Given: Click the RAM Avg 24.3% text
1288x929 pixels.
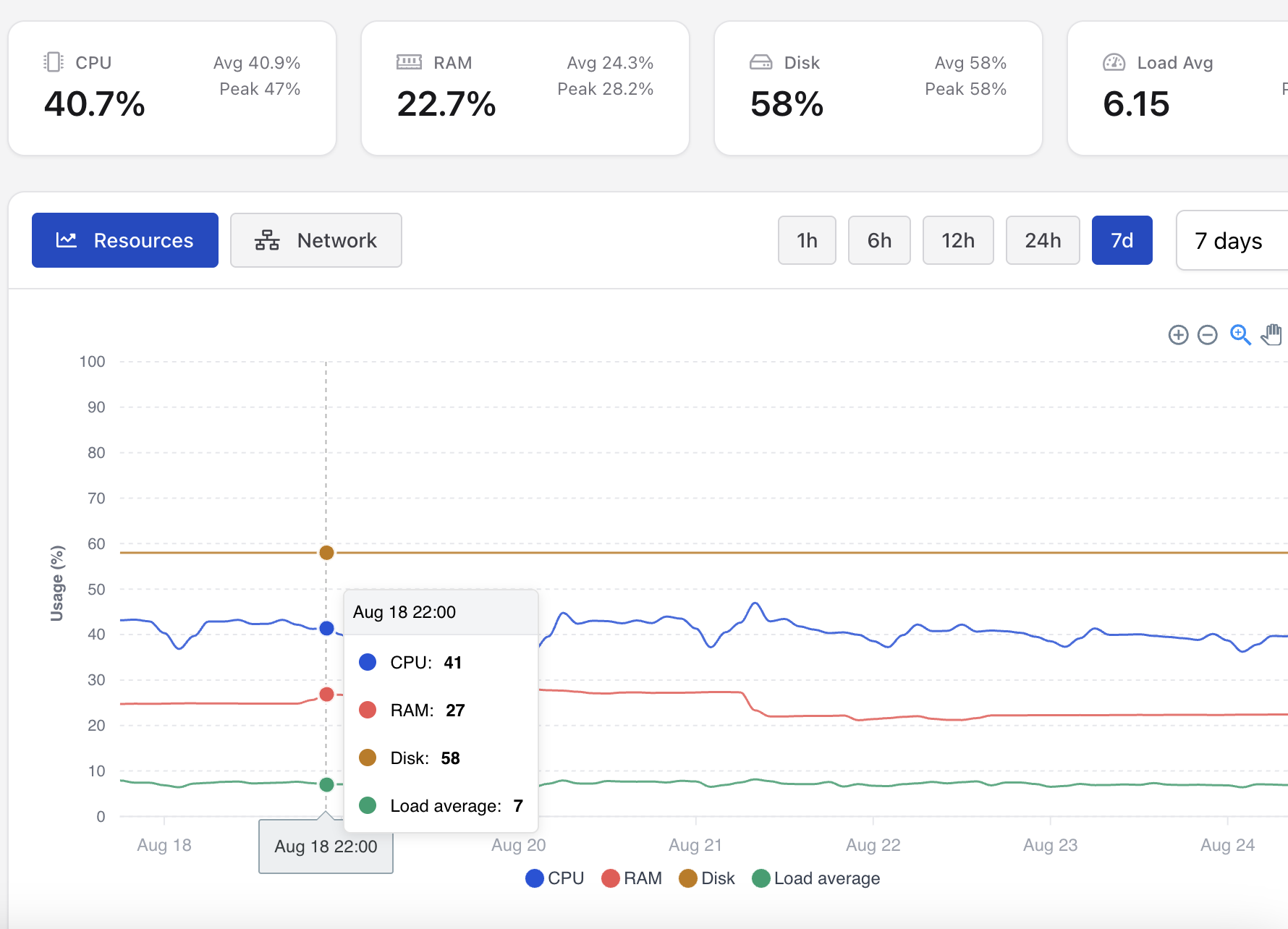Looking at the screenshot, I should (x=610, y=63).
